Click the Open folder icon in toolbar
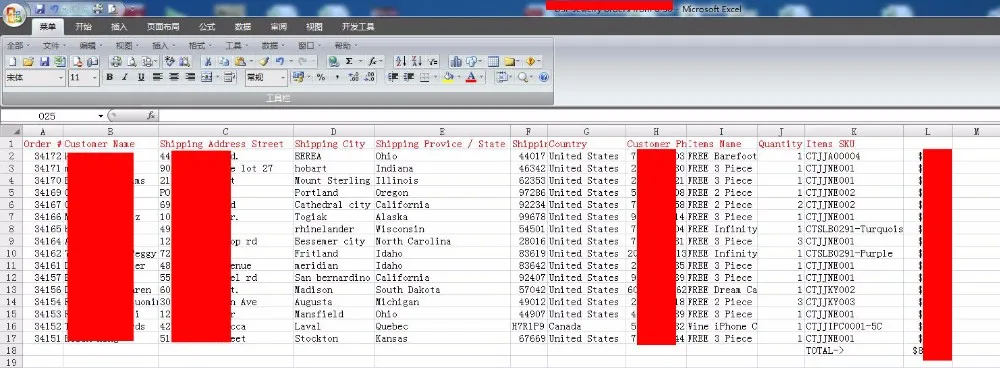Image resolution: width=1000 pixels, height=368 pixels. click(x=28, y=62)
